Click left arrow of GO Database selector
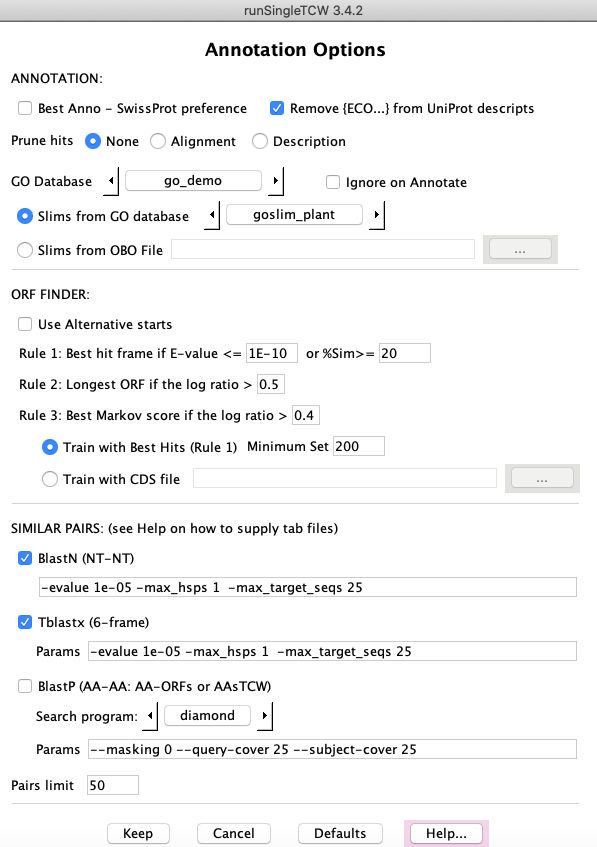This screenshot has width=597, height=847. pos(111,181)
